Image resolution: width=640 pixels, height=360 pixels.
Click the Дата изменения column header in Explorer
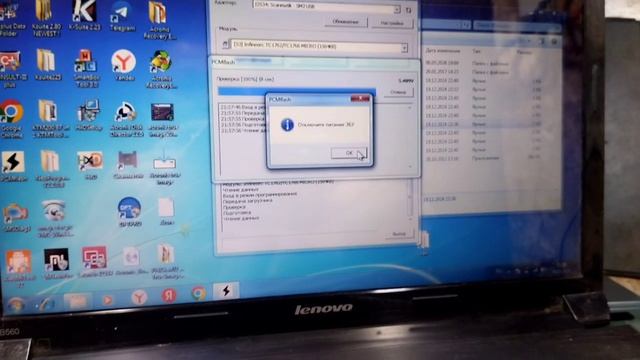pyautogui.click(x=442, y=51)
